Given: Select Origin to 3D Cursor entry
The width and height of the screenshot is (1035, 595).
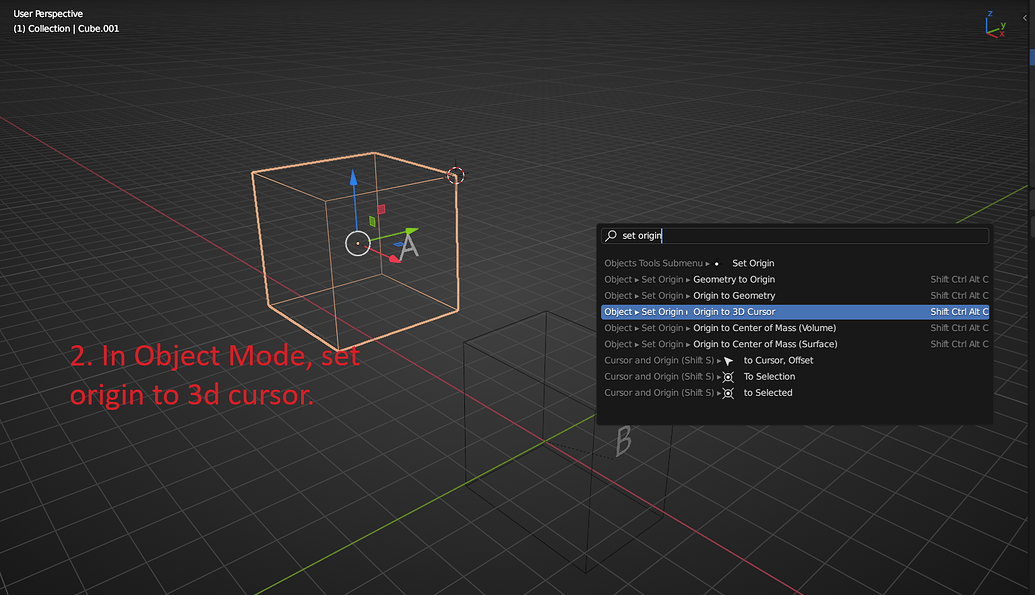Looking at the screenshot, I should (x=795, y=312).
